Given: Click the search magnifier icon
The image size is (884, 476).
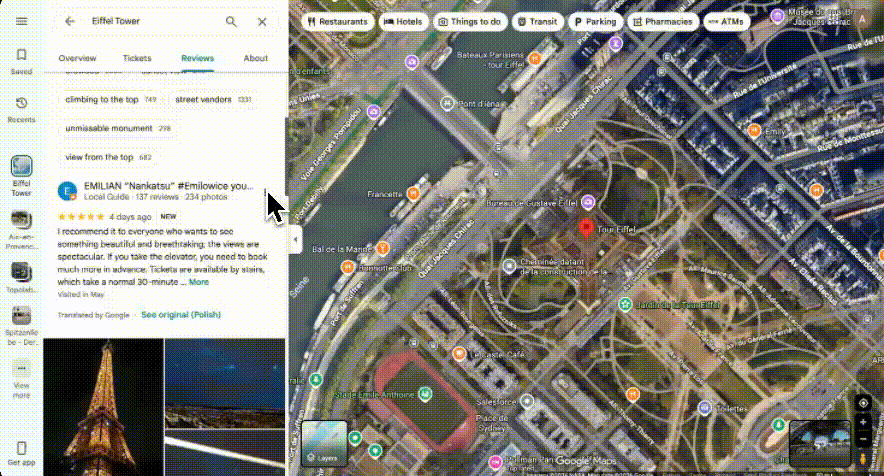Looking at the screenshot, I should (x=231, y=21).
